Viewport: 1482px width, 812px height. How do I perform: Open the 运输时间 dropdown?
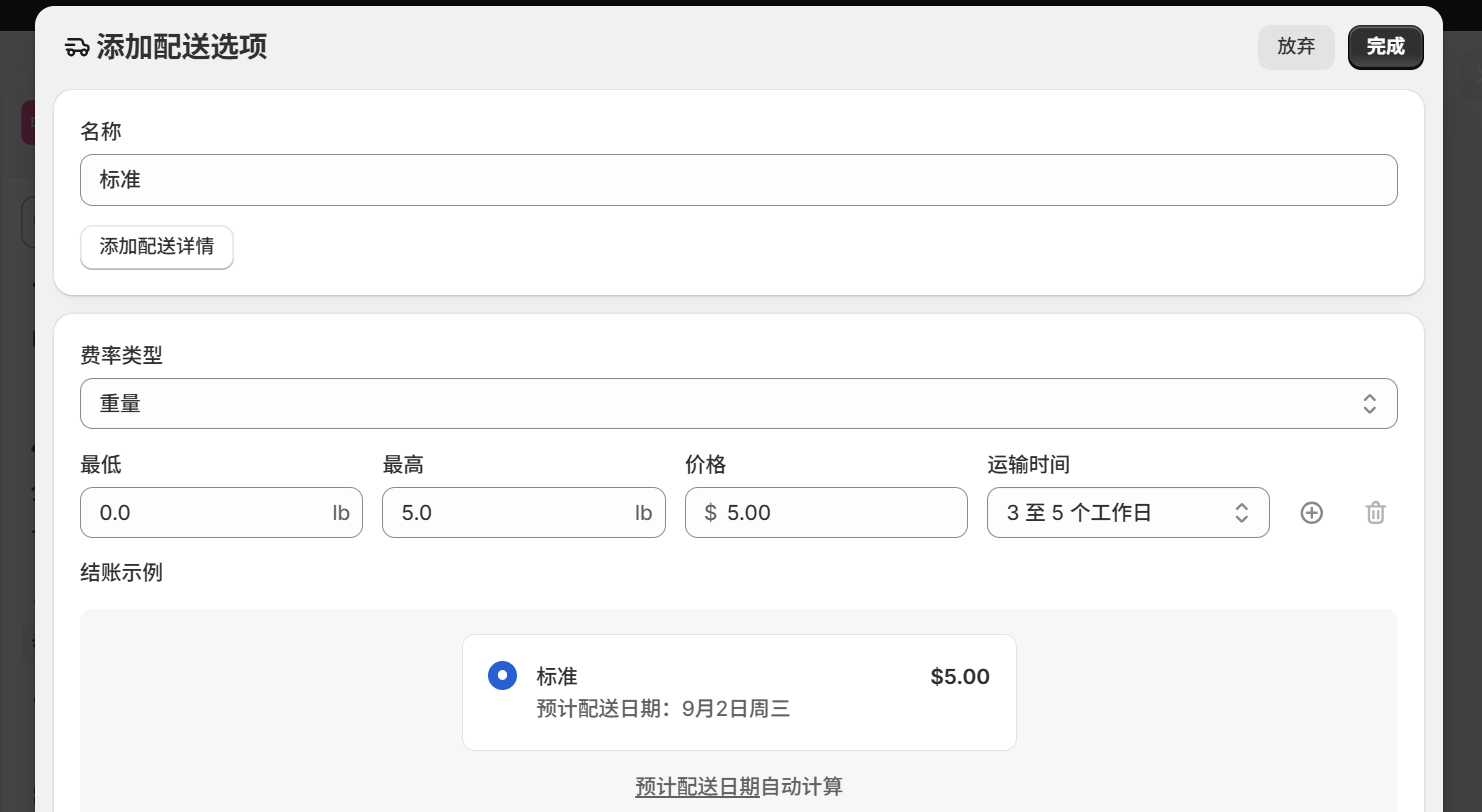1128,513
